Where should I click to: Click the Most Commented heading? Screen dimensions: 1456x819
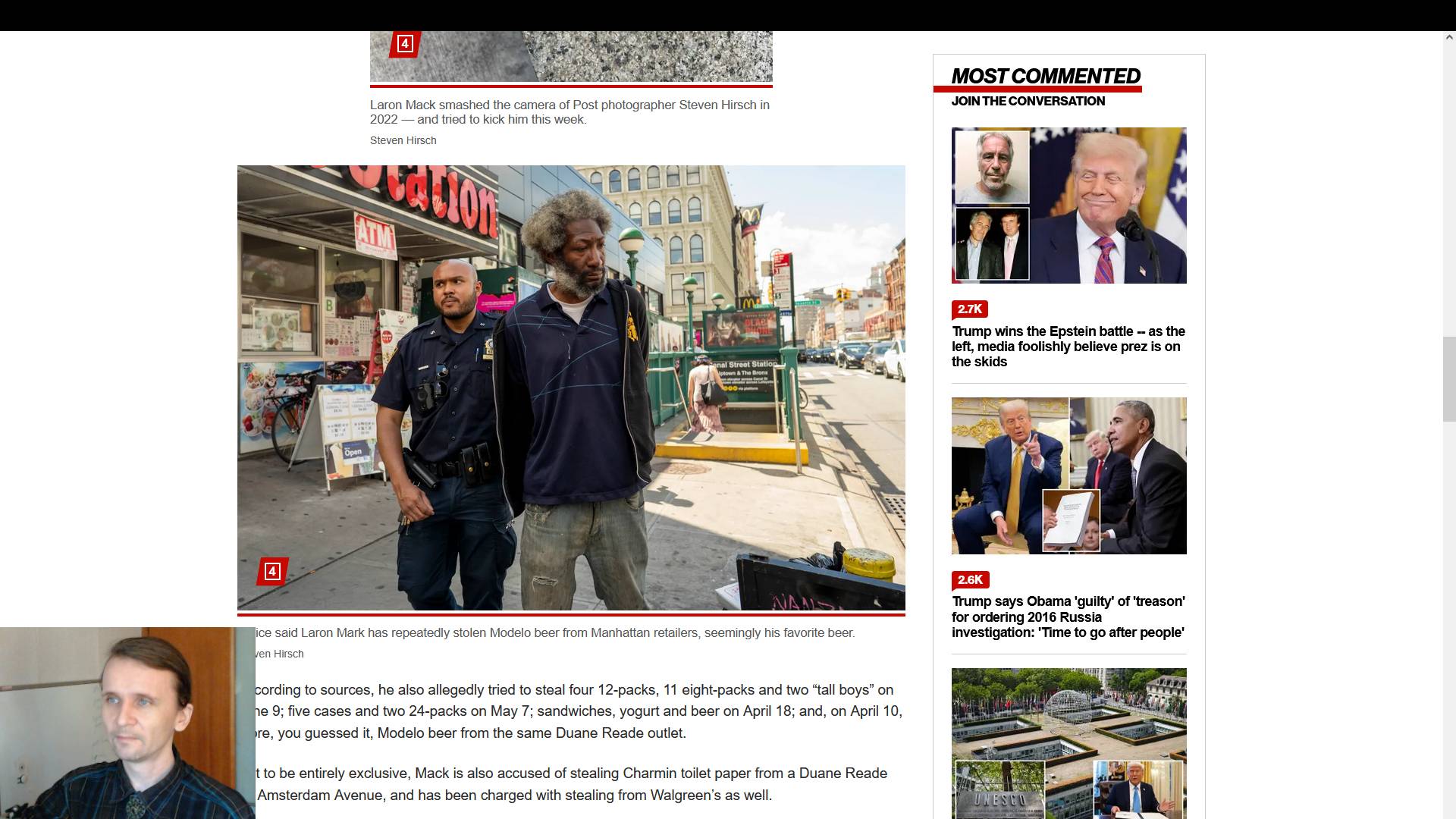1045,77
